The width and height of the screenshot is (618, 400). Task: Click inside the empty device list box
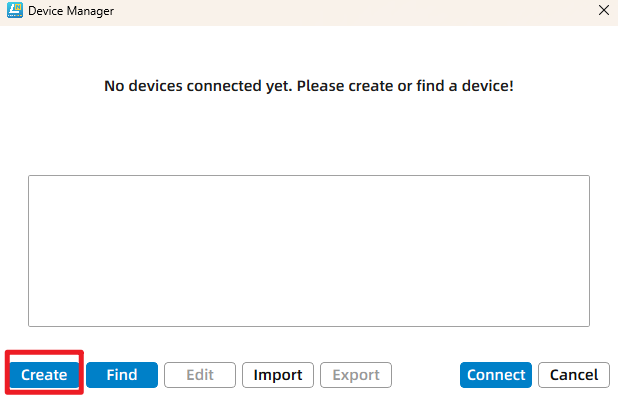pyautogui.click(x=308, y=250)
